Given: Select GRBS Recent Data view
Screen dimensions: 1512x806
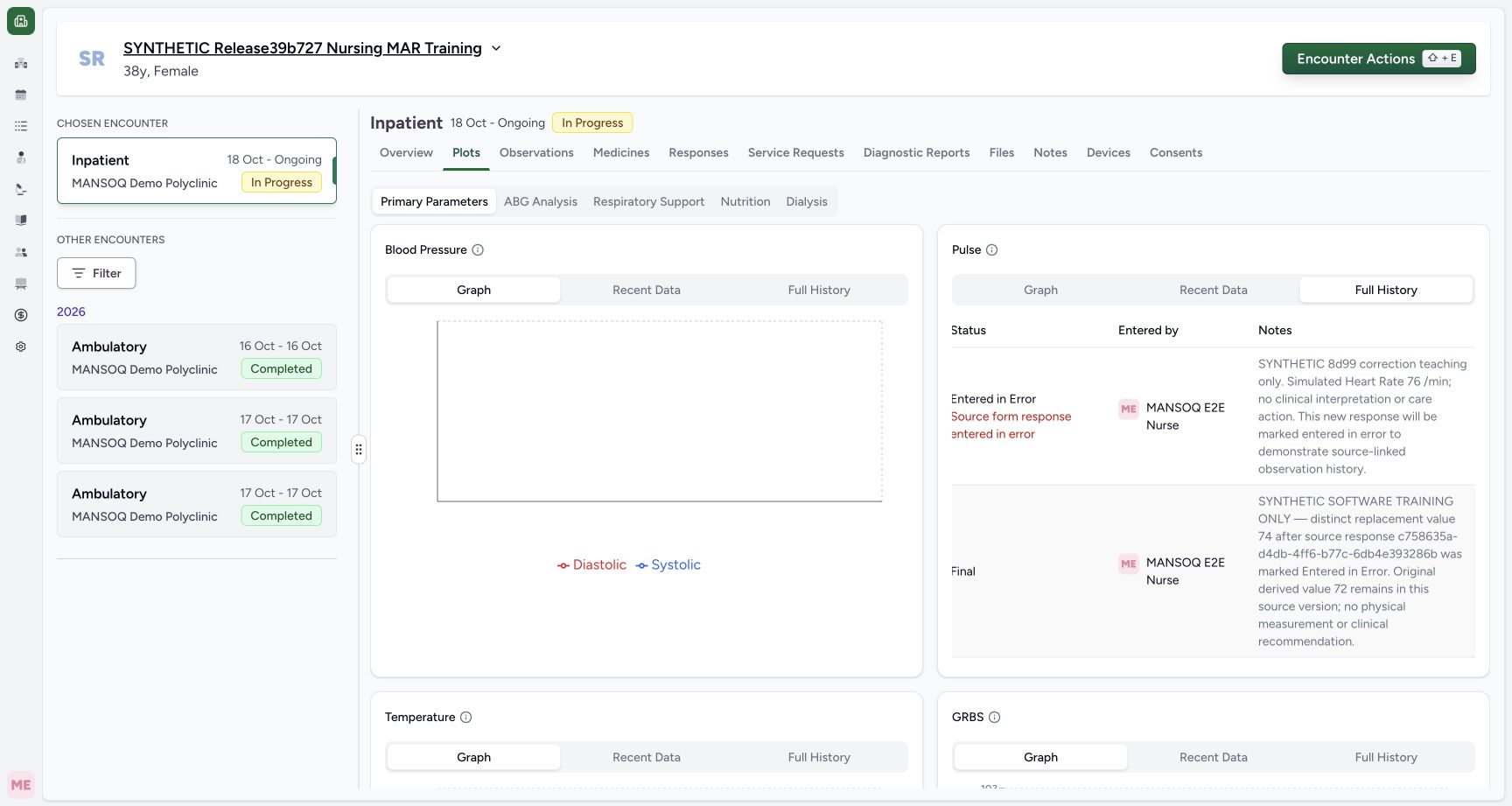Looking at the screenshot, I should (1214, 757).
